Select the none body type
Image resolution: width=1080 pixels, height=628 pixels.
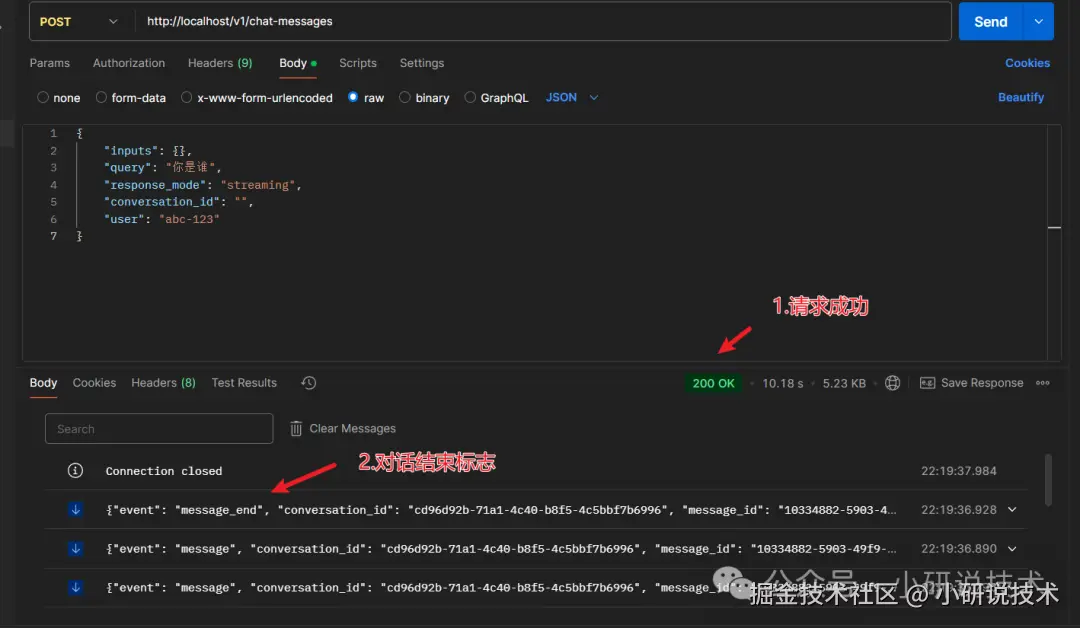tap(43, 97)
